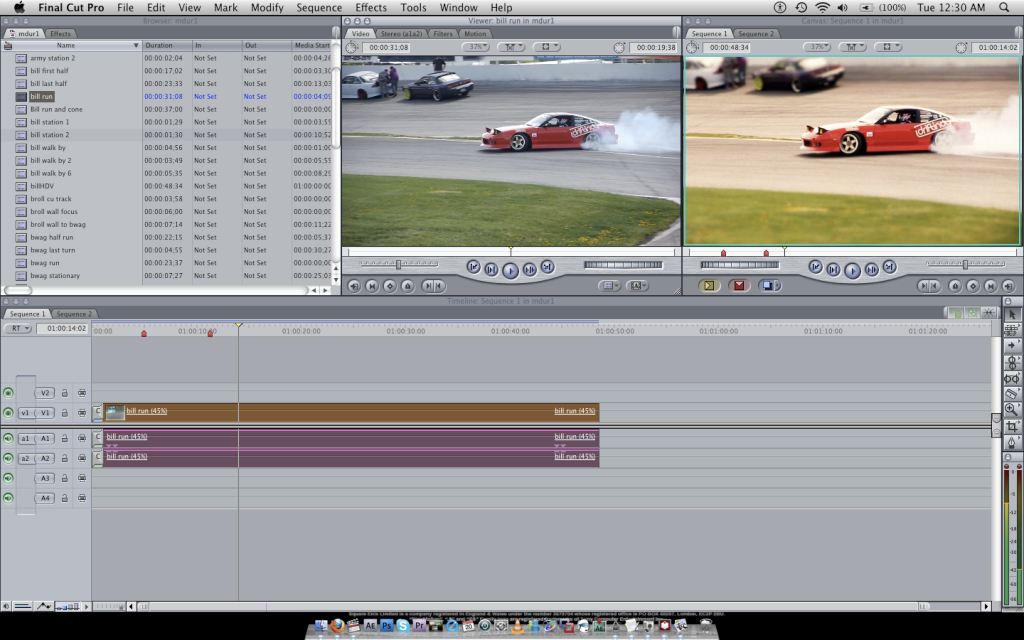Open Canvas zoom 37% popup
Image resolution: width=1024 pixels, height=640 pixels.
817,47
